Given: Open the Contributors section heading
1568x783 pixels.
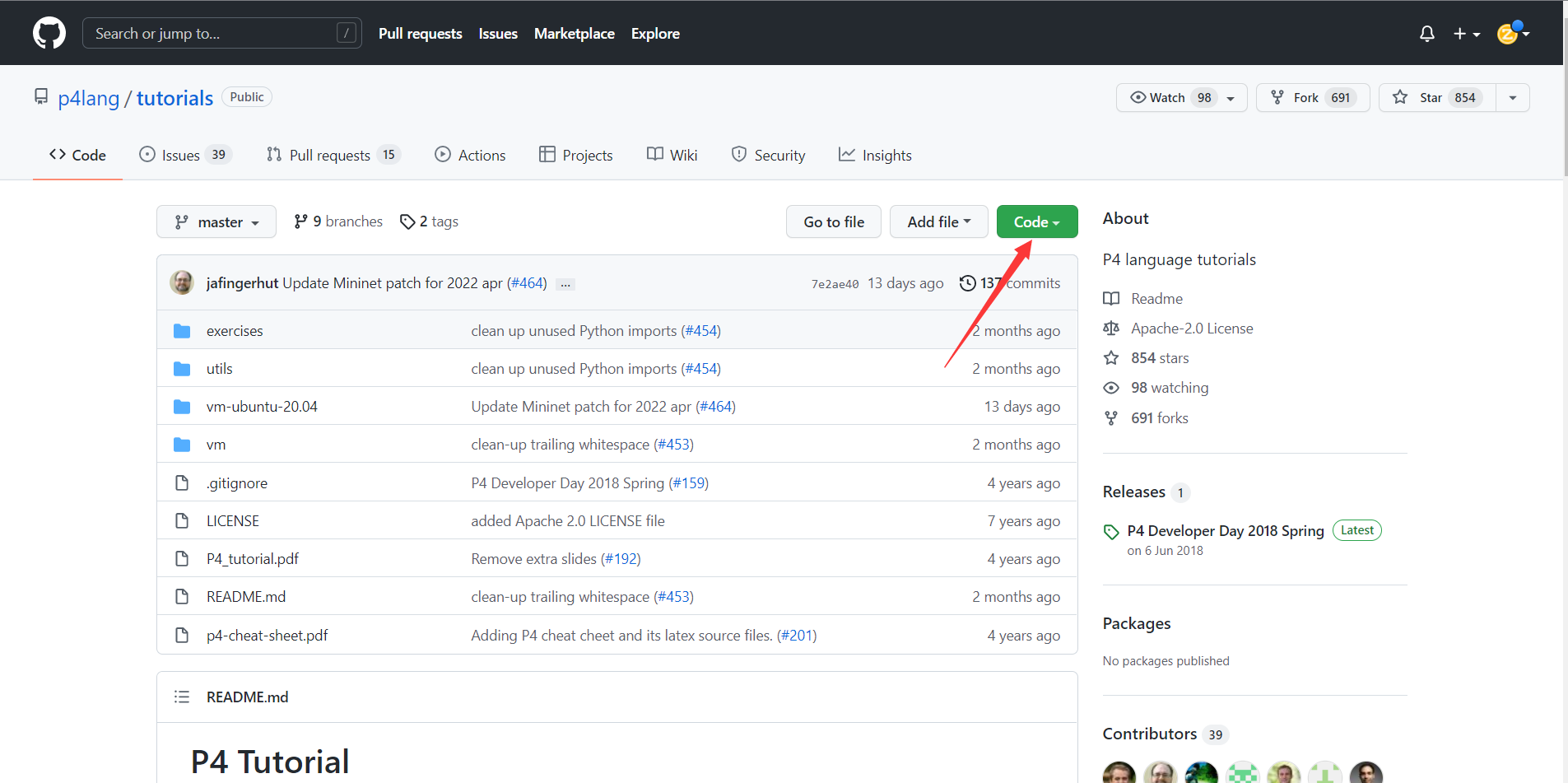Looking at the screenshot, I should tap(1150, 734).
